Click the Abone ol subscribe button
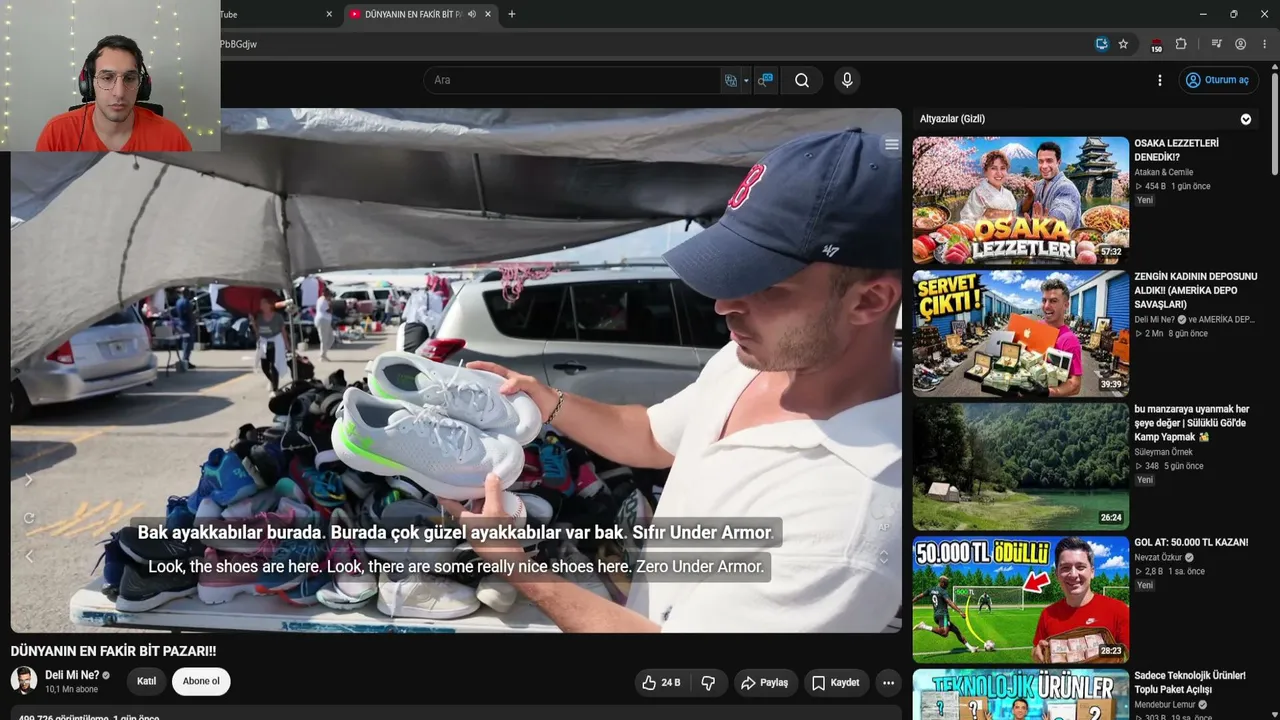Image resolution: width=1280 pixels, height=720 pixels. click(x=201, y=682)
